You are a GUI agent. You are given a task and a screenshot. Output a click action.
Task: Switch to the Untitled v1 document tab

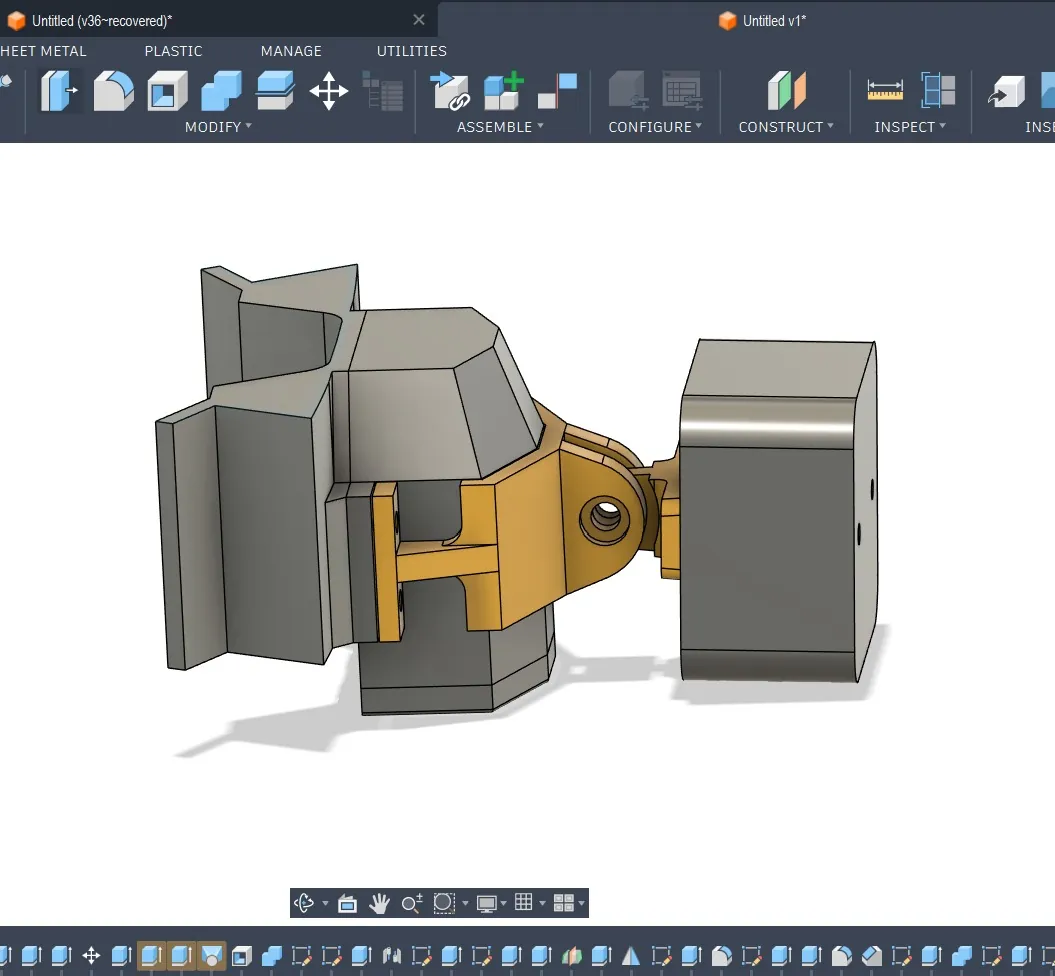(774, 21)
